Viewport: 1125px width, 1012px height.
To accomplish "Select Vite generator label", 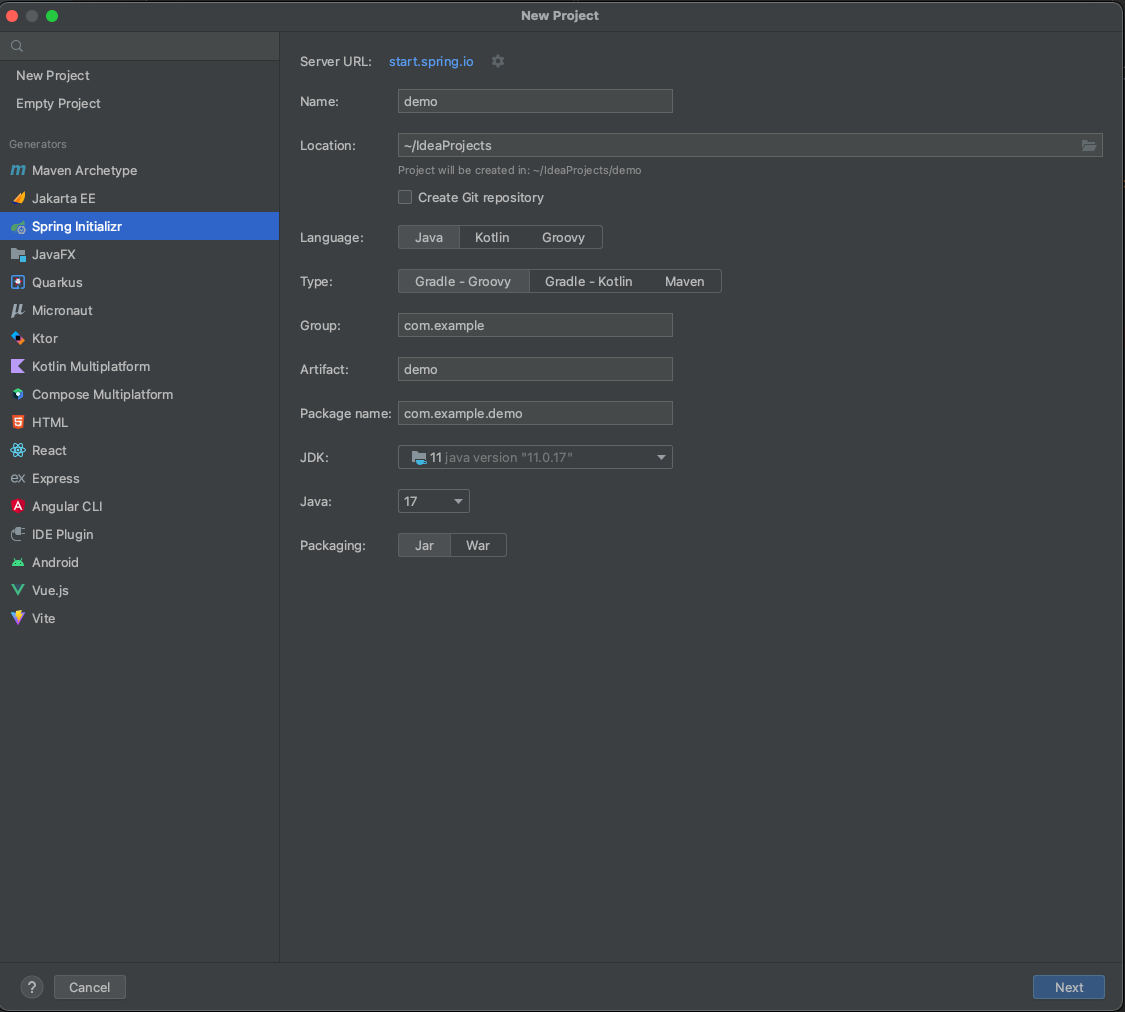I will coord(44,618).
